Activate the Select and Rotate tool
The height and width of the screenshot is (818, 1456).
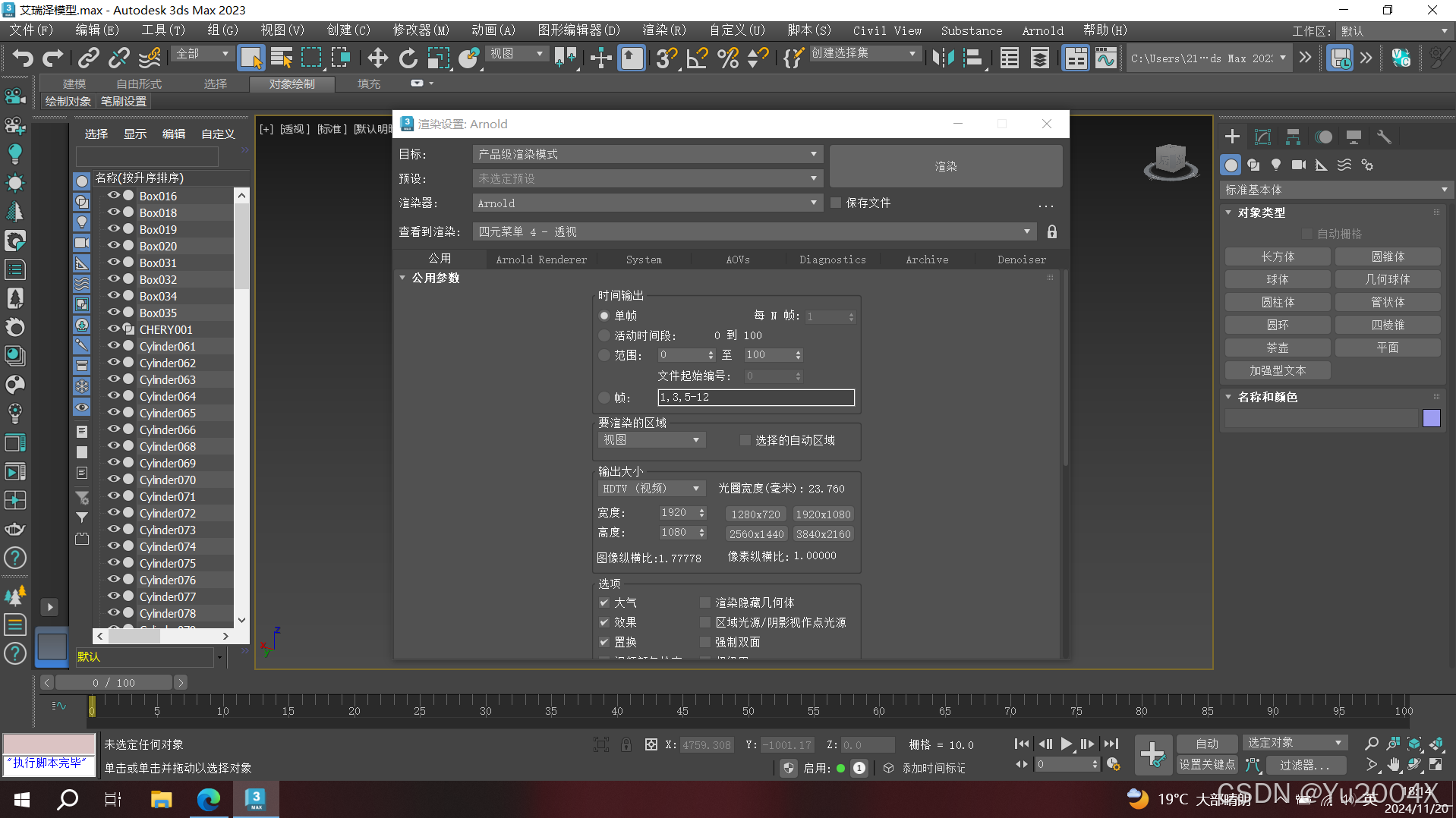tap(408, 58)
